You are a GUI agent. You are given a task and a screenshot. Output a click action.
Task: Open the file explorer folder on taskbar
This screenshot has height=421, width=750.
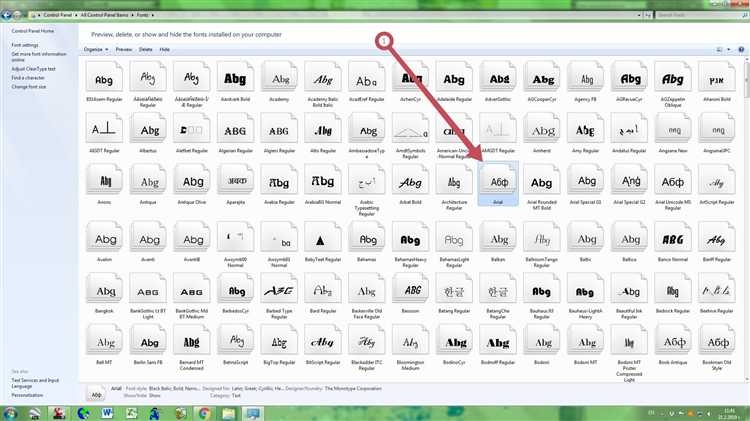tap(229, 413)
